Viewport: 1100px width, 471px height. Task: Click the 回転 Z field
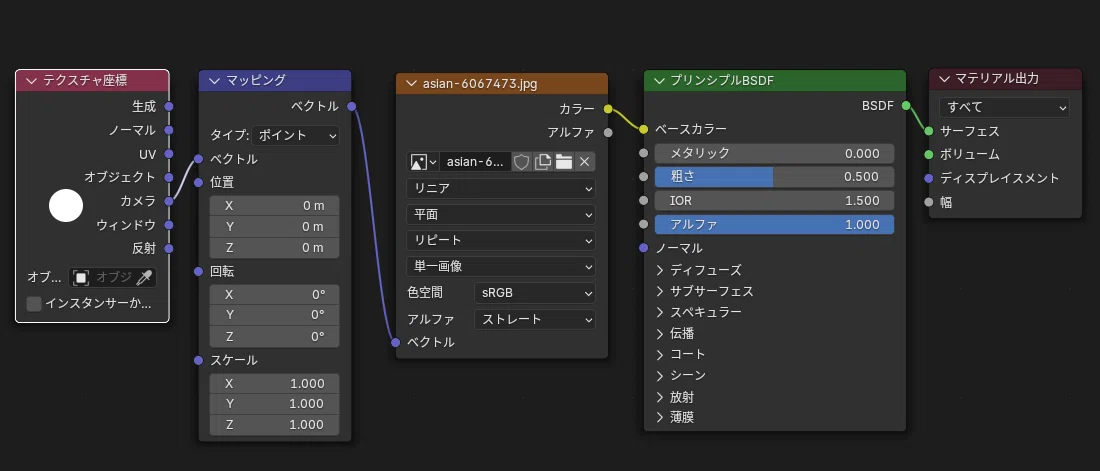pyautogui.click(x=274, y=337)
